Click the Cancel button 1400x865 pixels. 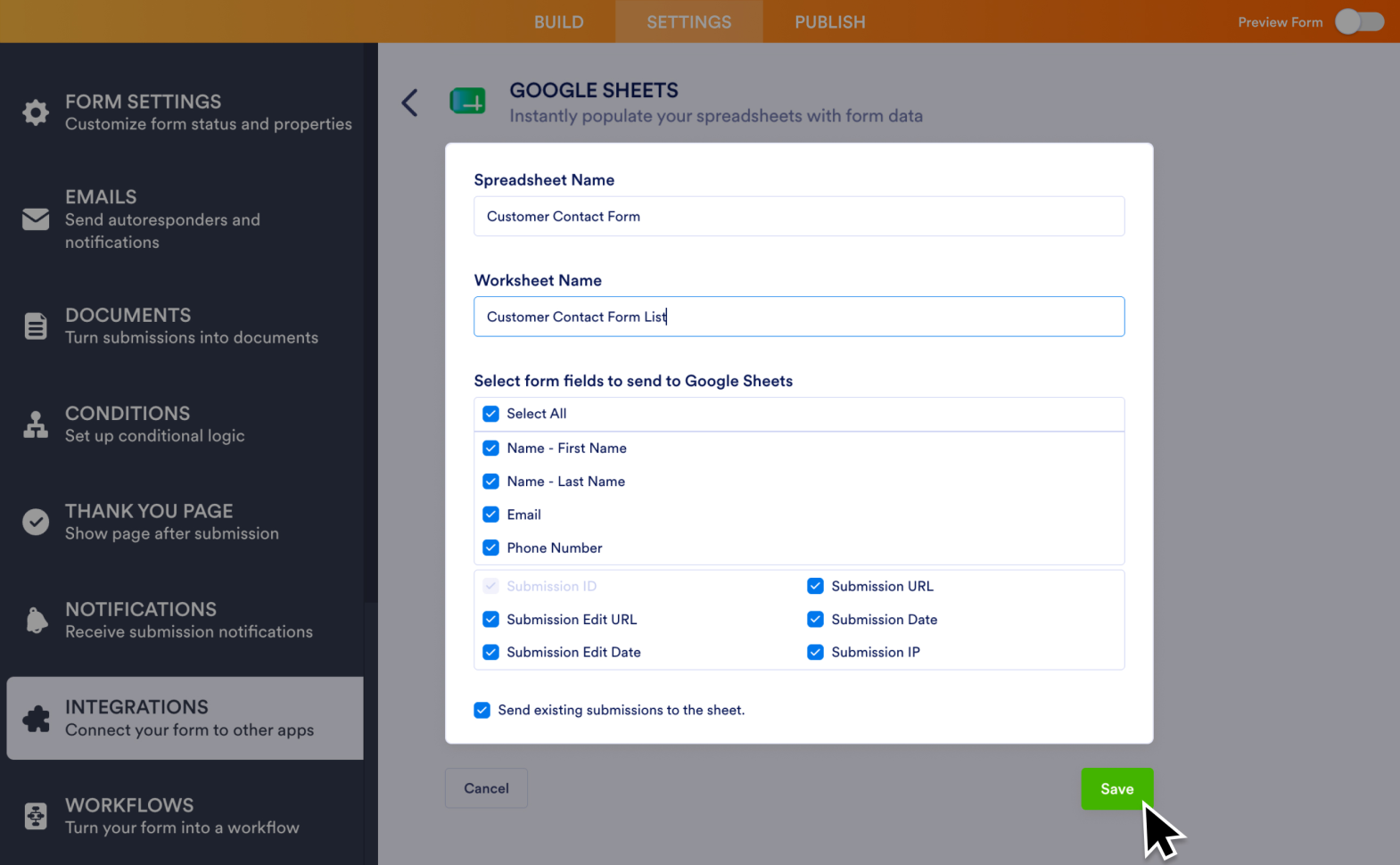pyautogui.click(x=486, y=788)
